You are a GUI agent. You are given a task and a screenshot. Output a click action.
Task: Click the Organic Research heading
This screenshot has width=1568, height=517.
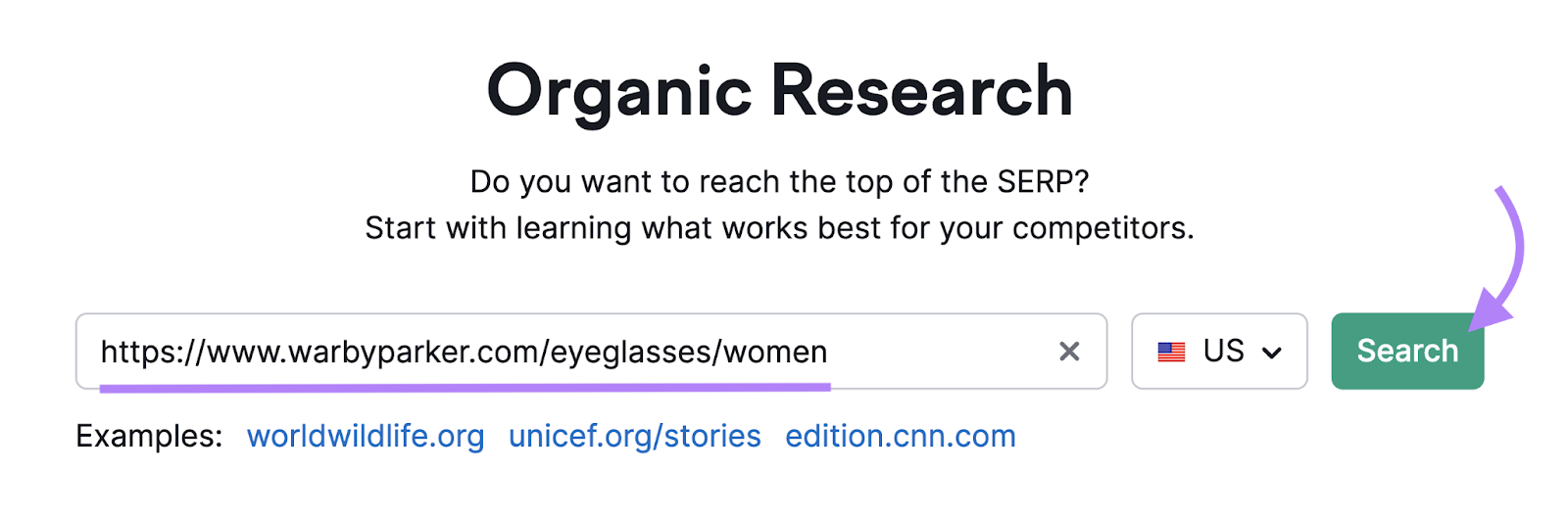pos(779,91)
